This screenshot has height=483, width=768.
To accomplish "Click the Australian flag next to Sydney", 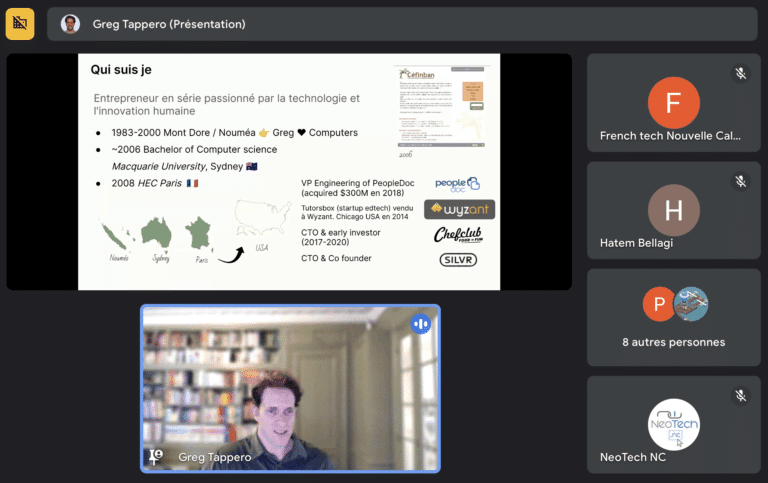I will coord(252,167).
